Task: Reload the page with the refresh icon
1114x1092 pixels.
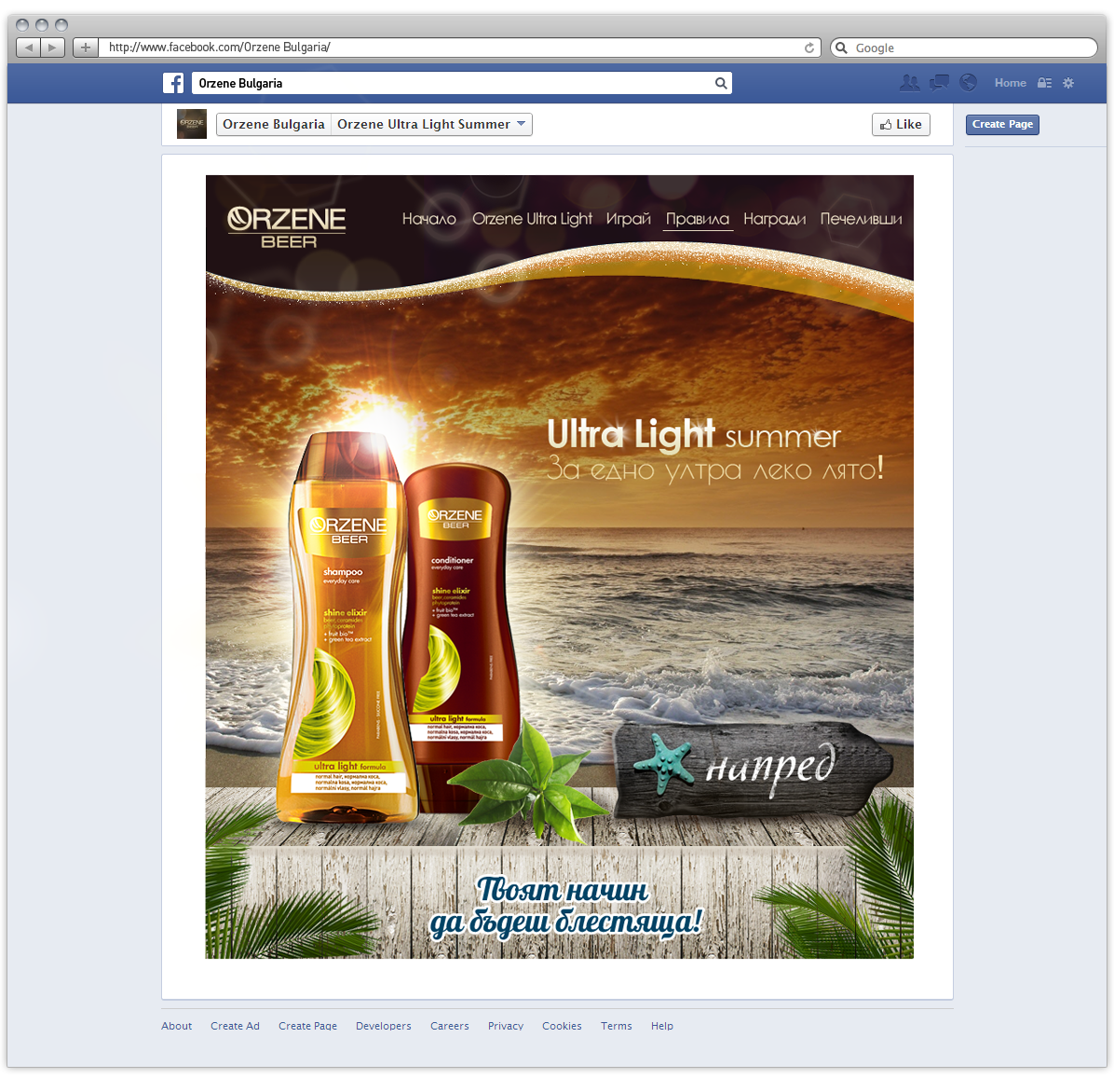Action: pos(809,48)
